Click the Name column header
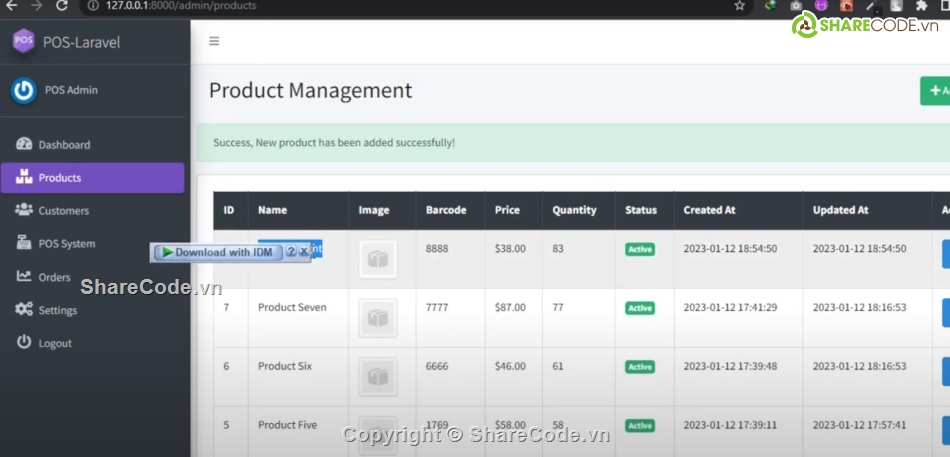Viewport: 950px width, 457px height. pos(272,210)
